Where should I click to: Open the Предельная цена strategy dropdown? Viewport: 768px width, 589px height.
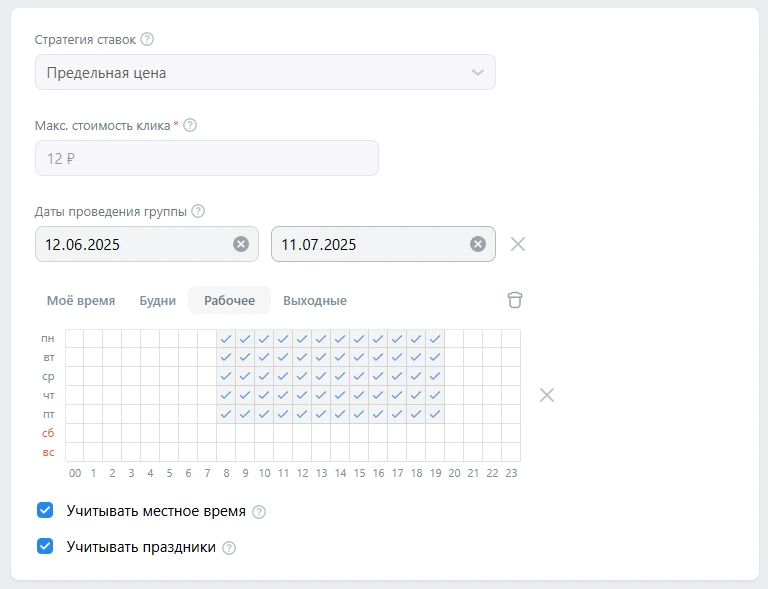(265, 73)
